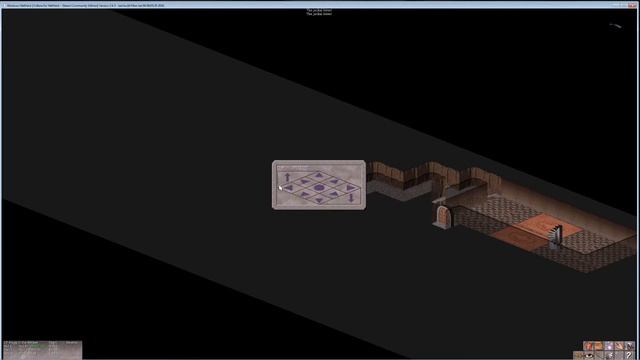Click the bottom (south) triangle on the direction pad

[x=319, y=200]
